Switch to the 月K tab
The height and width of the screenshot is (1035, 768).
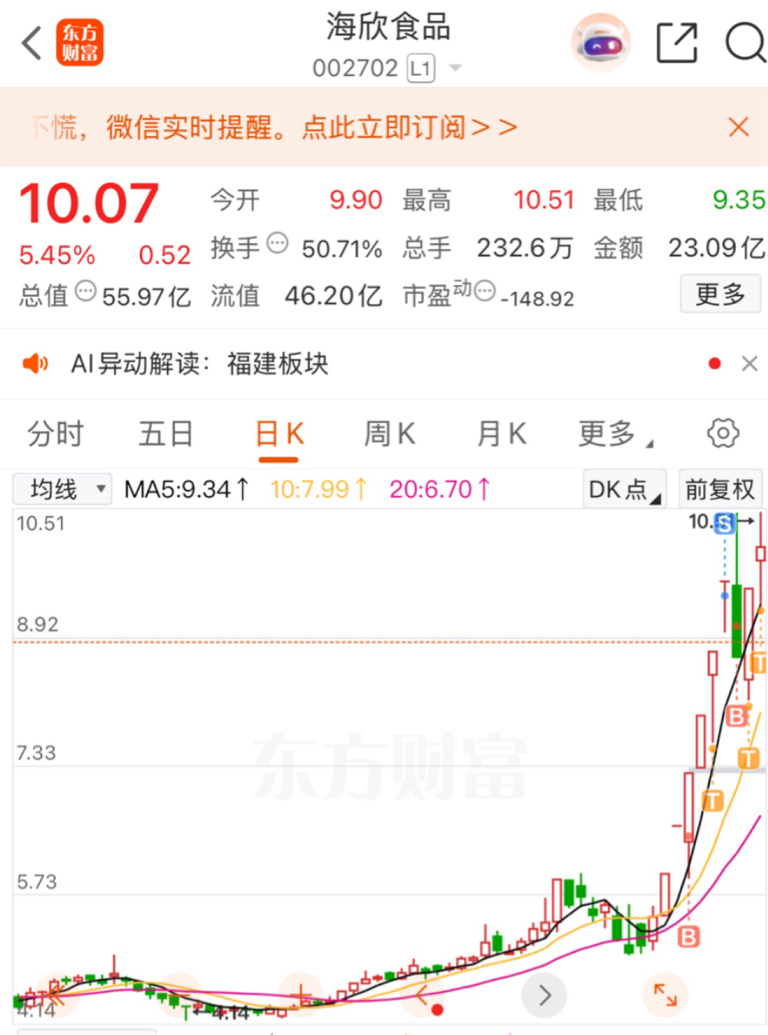point(501,434)
